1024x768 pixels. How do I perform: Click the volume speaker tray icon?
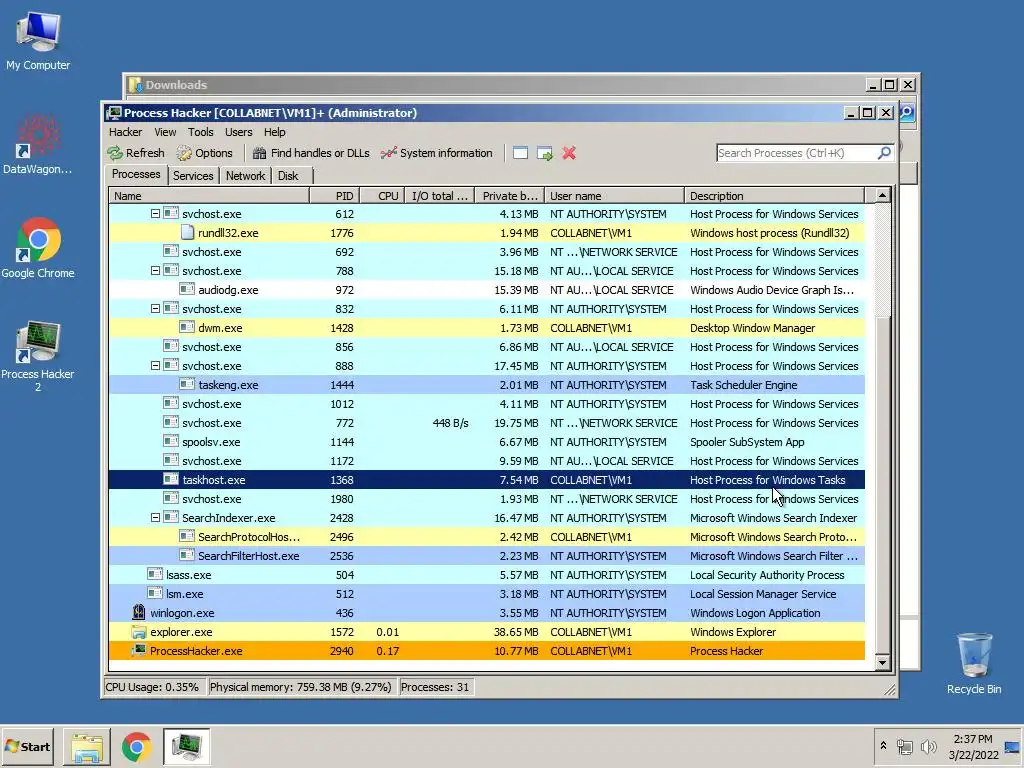[x=928, y=746]
